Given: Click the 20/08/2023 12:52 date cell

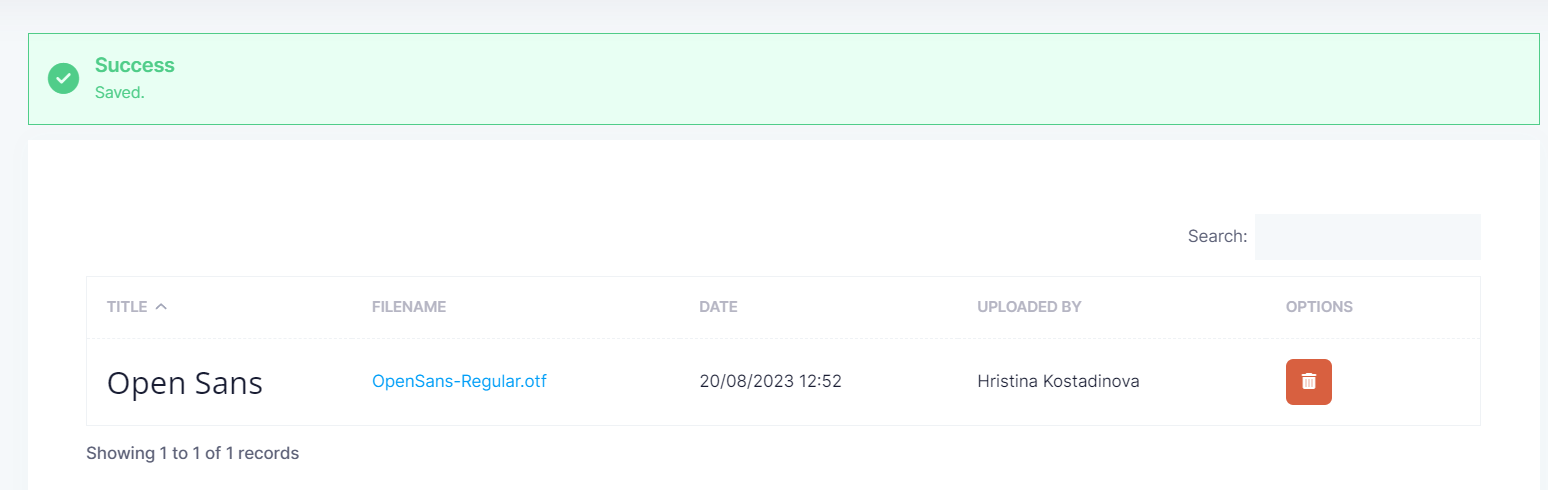Looking at the screenshot, I should (770, 381).
